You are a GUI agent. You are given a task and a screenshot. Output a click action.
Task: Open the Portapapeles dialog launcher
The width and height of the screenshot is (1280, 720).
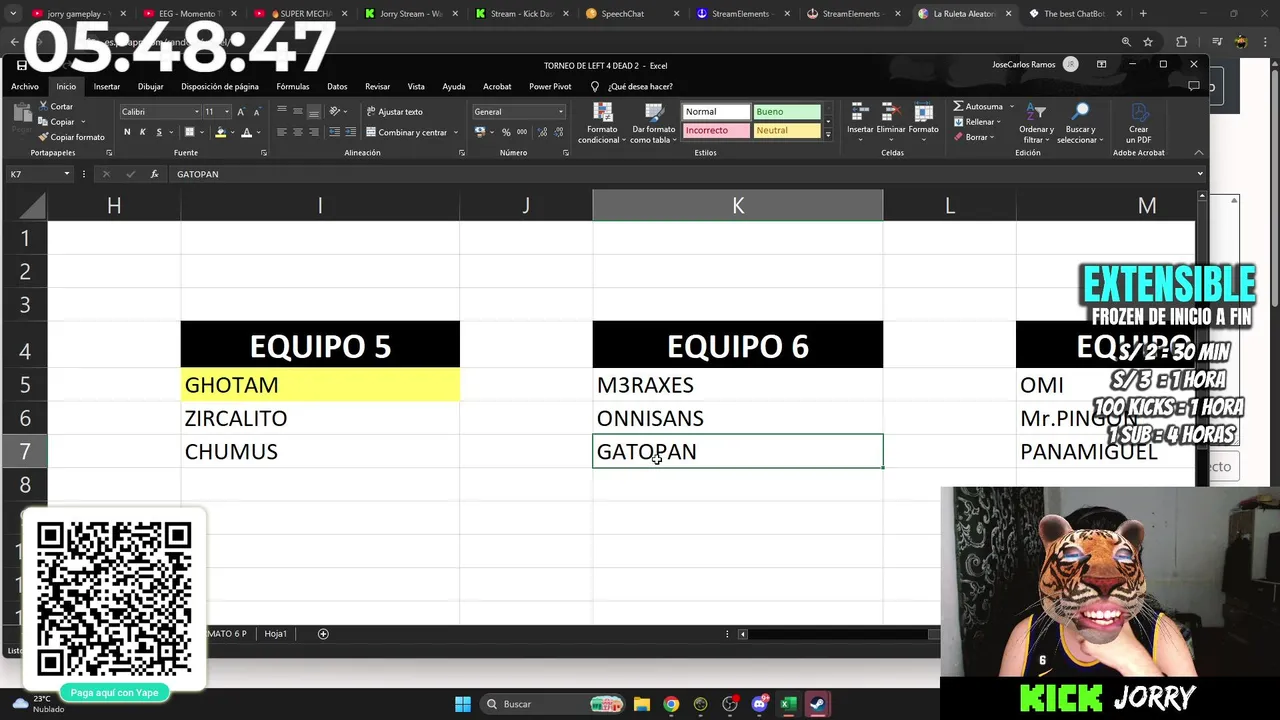tap(109, 153)
